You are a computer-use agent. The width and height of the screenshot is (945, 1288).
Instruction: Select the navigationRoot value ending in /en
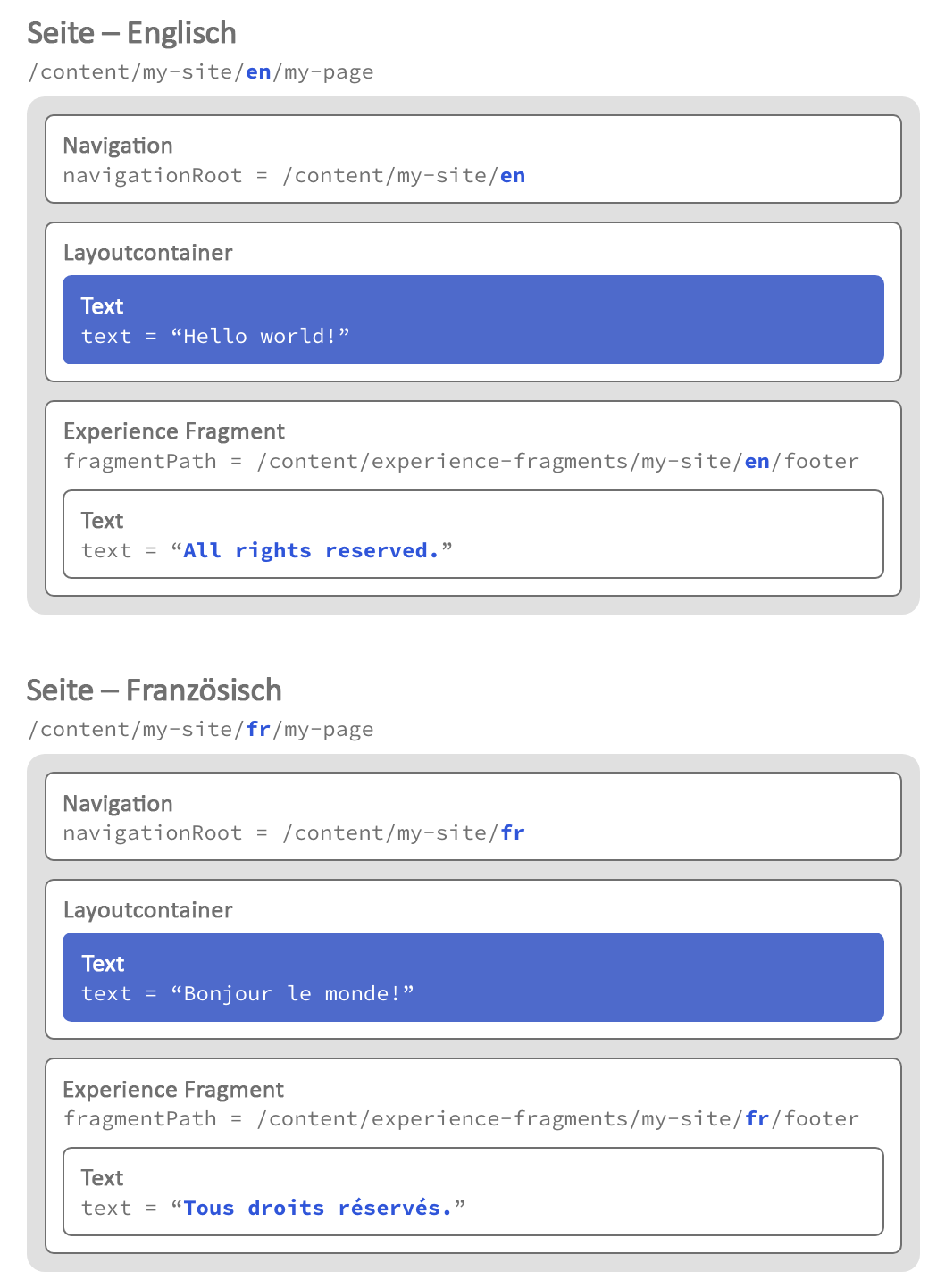click(404, 176)
